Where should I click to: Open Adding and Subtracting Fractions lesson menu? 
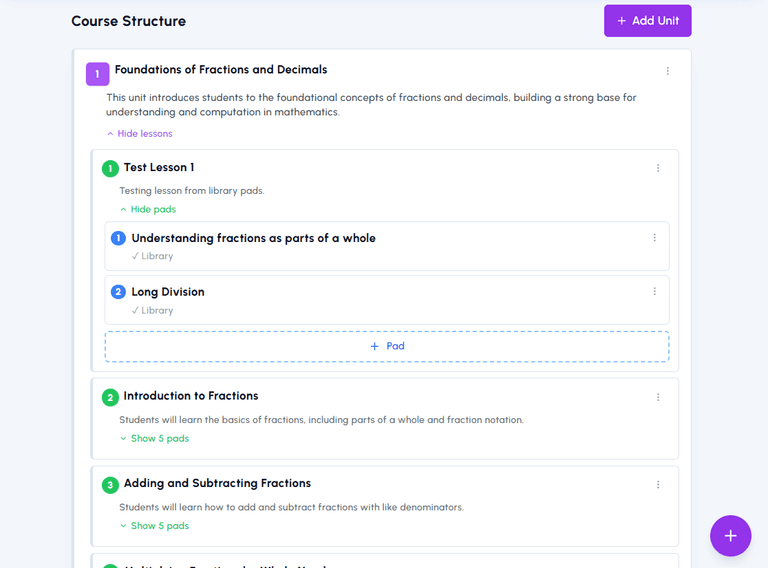tap(658, 484)
